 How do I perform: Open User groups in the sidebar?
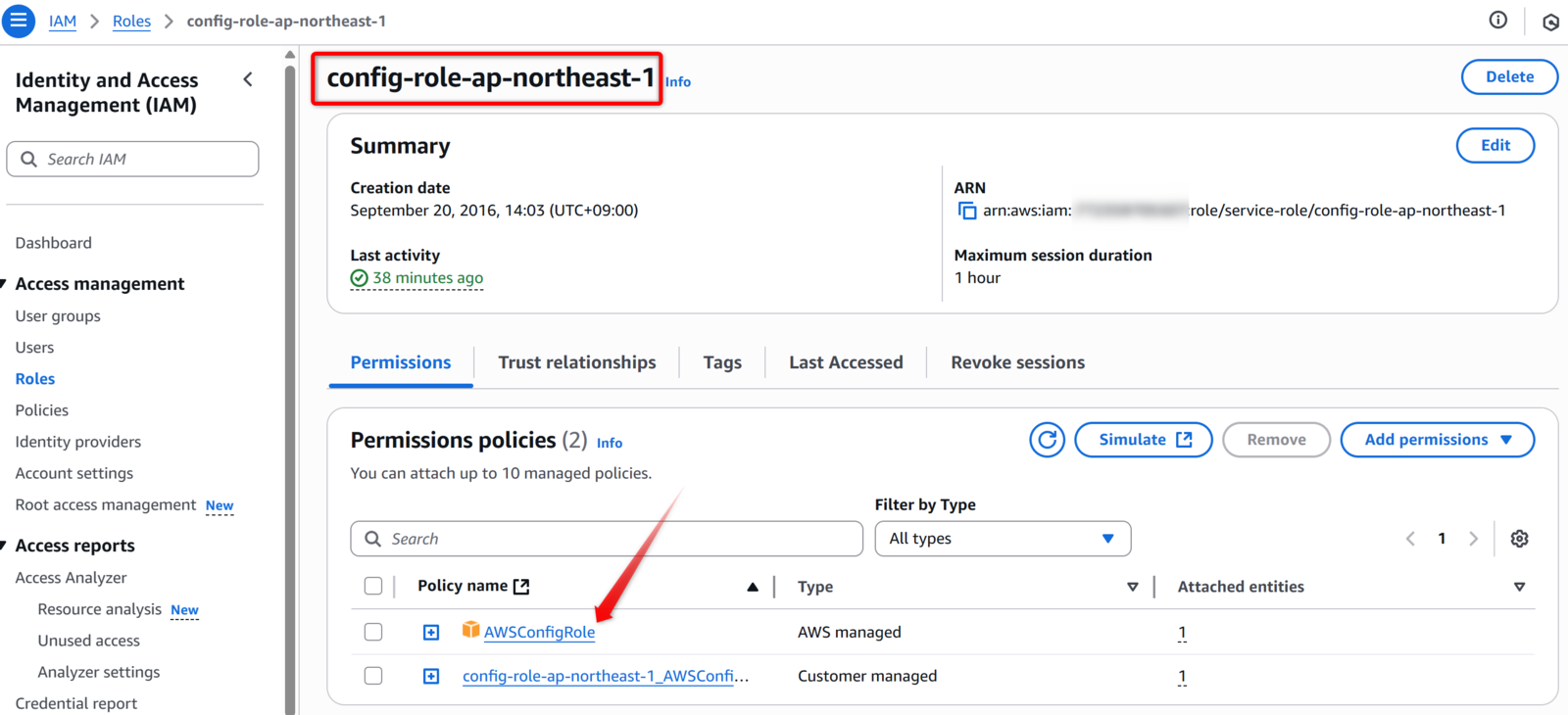click(x=58, y=316)
